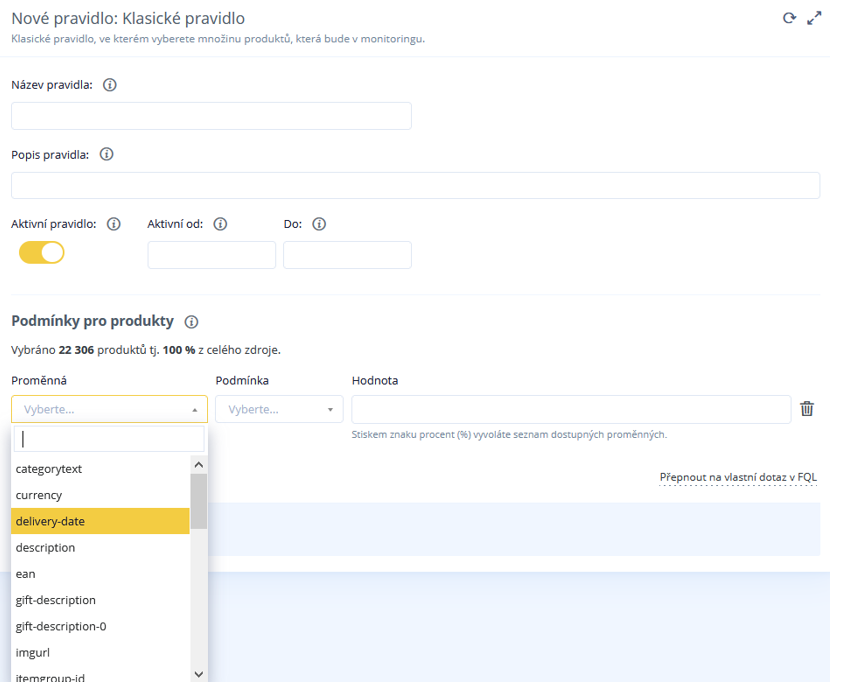This screenshot has width=841, height=684.
Task: Delete the condition row with trash icon
Action: coord(807,408)
